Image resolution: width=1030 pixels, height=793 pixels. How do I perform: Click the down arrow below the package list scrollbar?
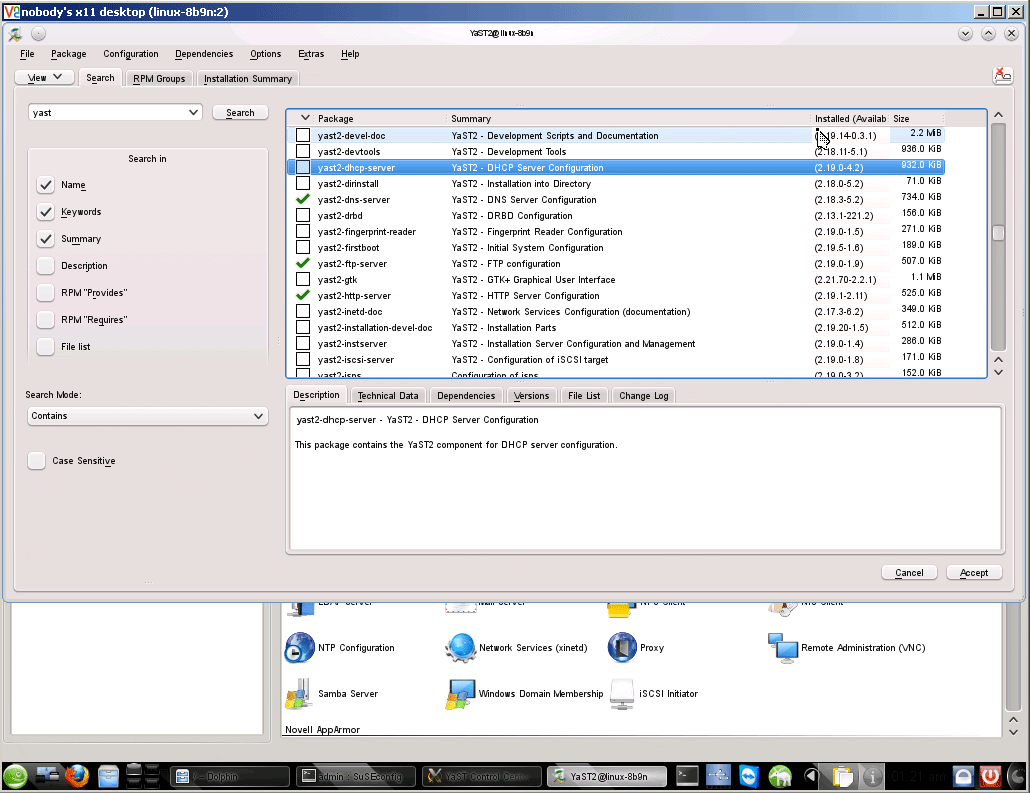click(x=998, y=373)
